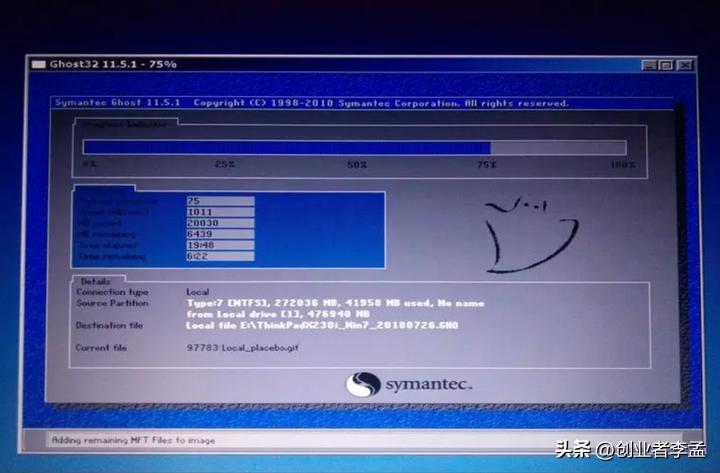Click the time elapsed value 19:48
This screenshot has width=720, height=473.
pyautogui.click(x=220, y=245)
